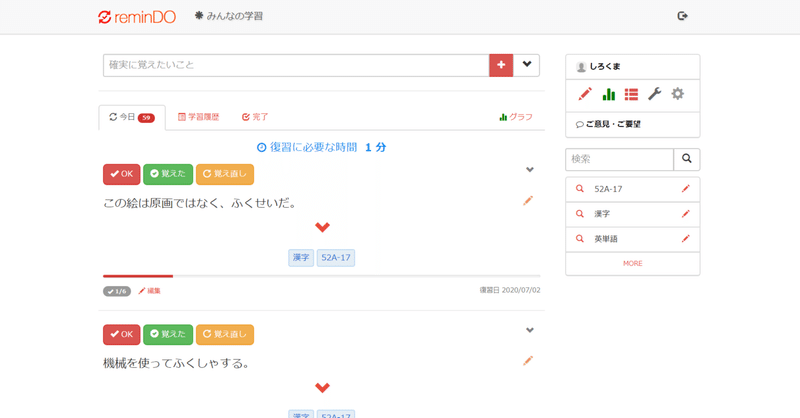Open the グラフ link
800x418 pixels.
516,117
